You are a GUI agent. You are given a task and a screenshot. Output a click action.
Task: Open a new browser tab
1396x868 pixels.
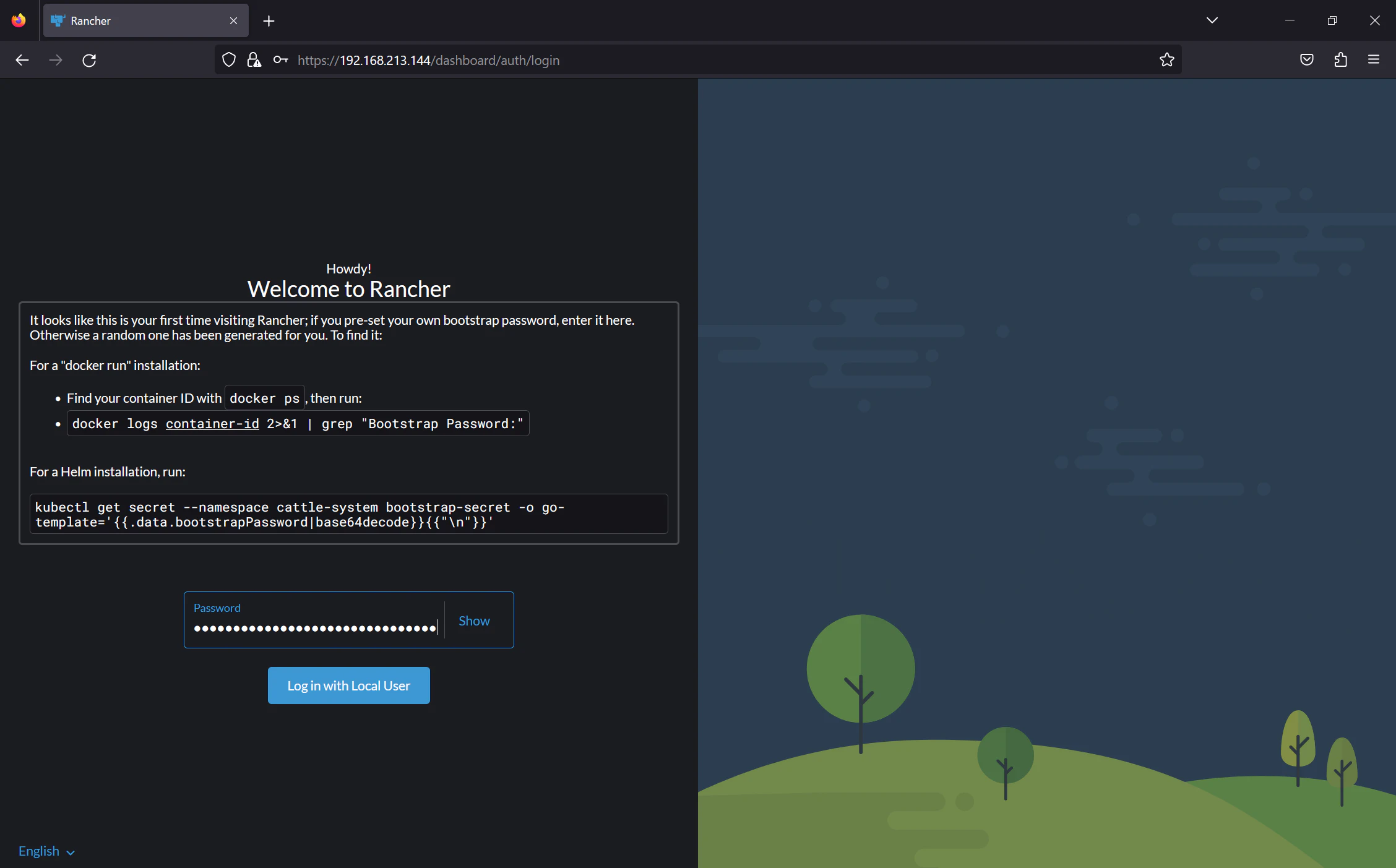click(269, 21)
